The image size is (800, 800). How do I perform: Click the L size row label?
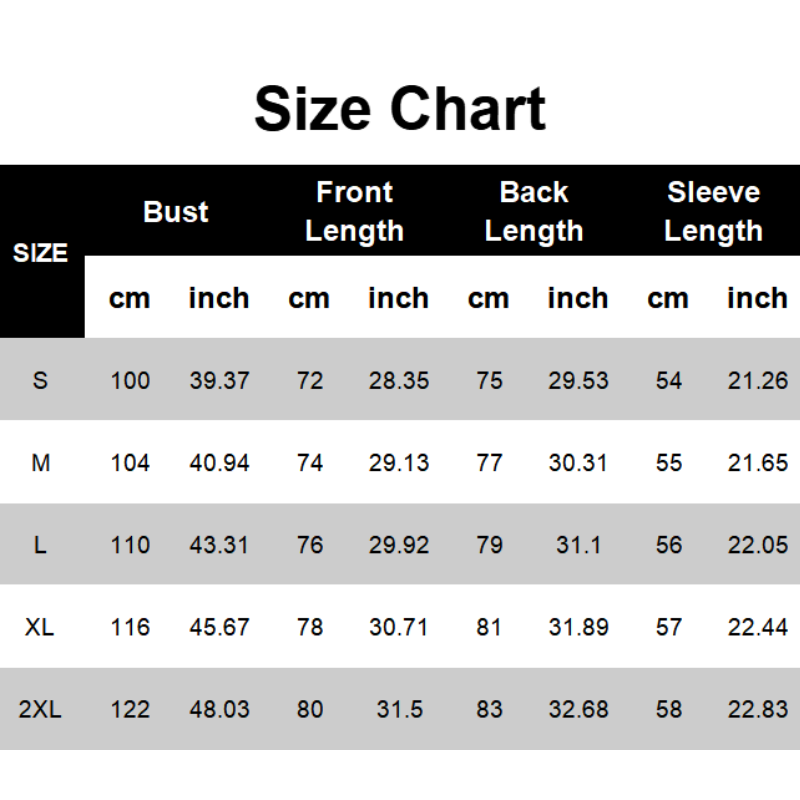click(40, 545)
